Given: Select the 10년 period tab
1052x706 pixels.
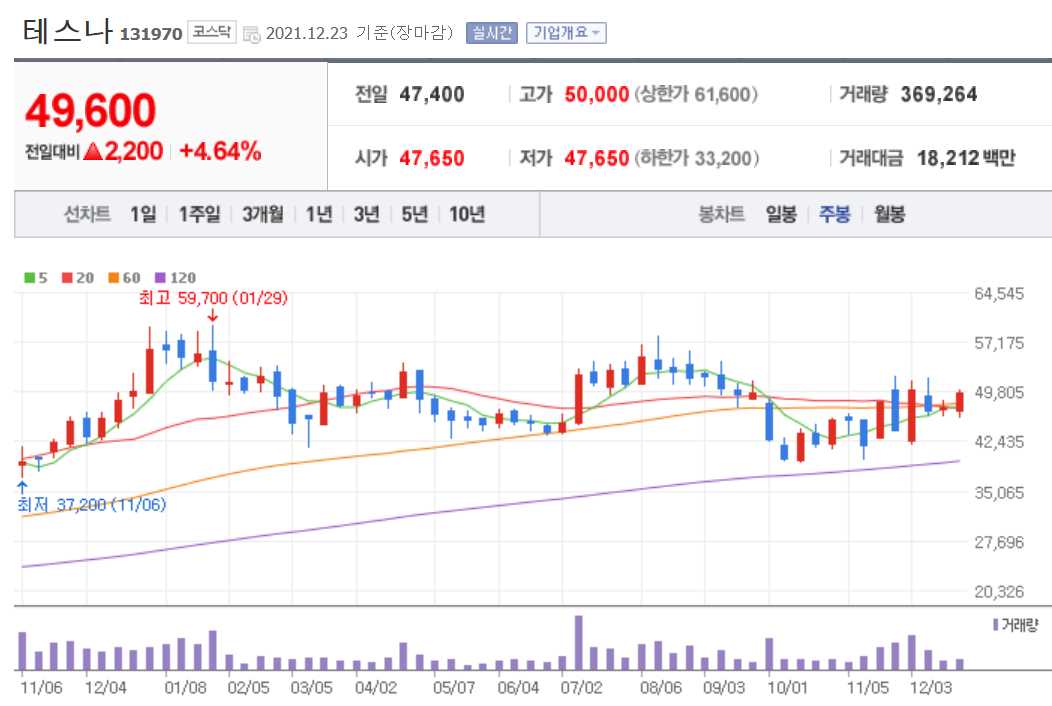Looking at the screenshot, I should [x=465, y=213].
